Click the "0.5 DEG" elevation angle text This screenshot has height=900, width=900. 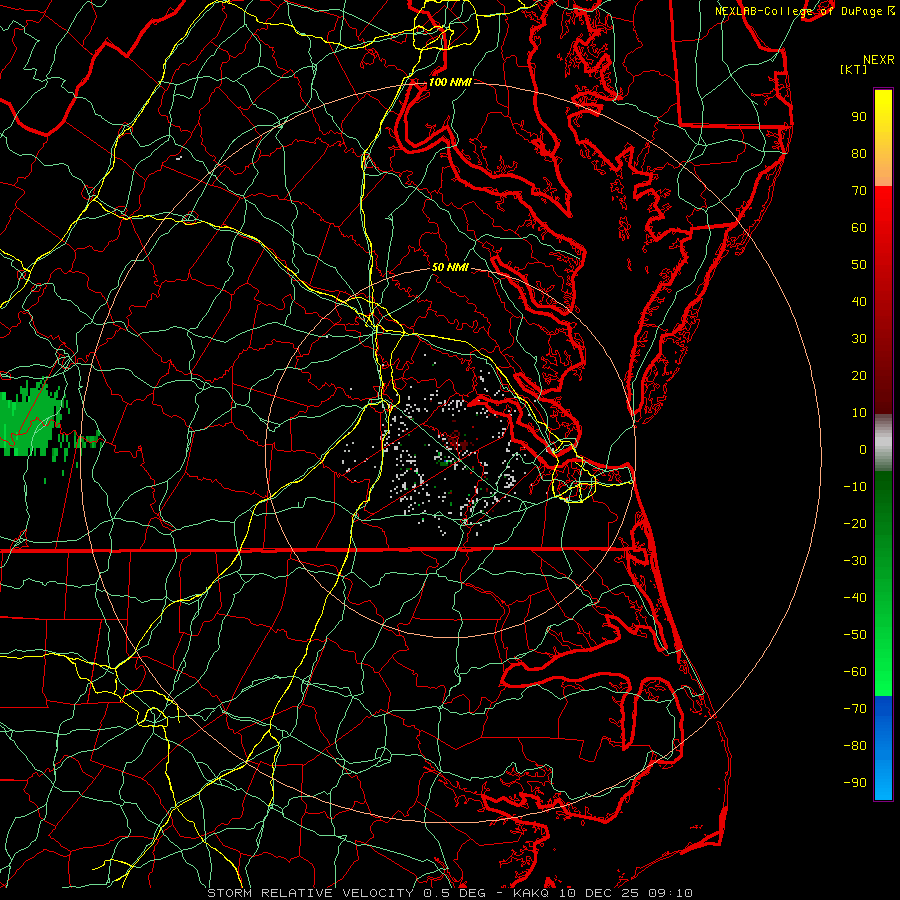[454, 893]
